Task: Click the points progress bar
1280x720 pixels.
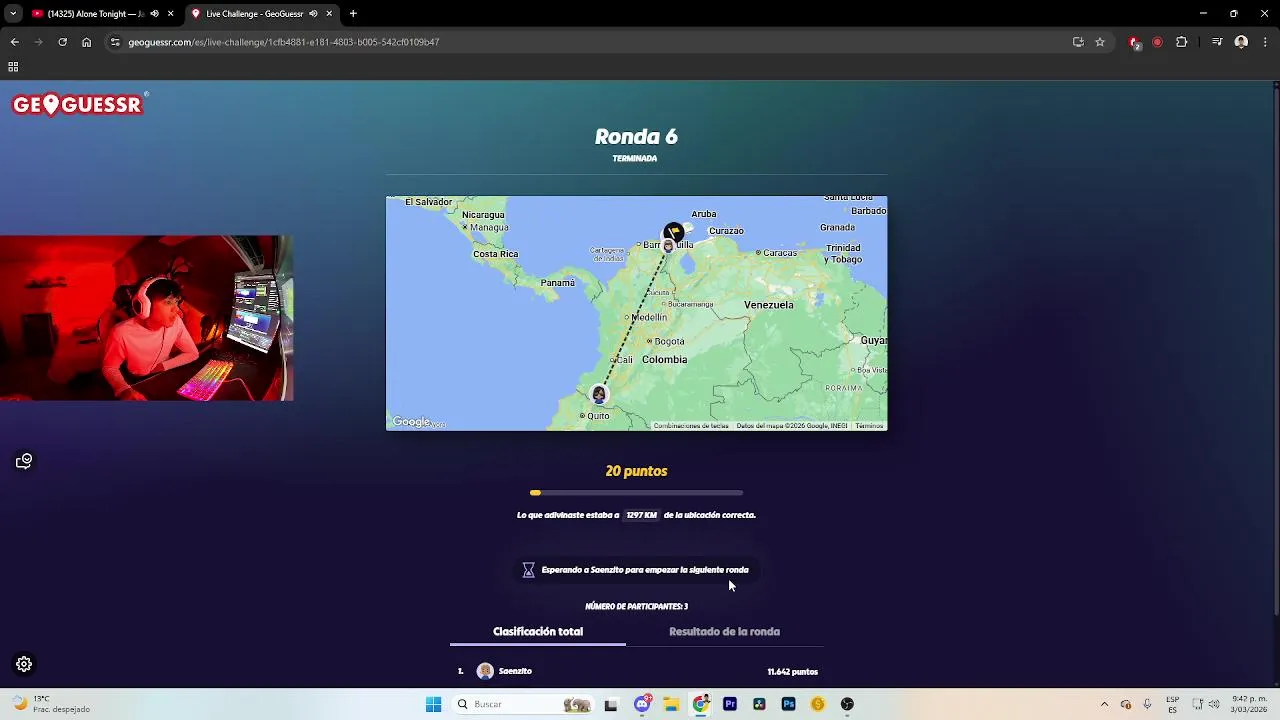Action: [x=636, y=493]
